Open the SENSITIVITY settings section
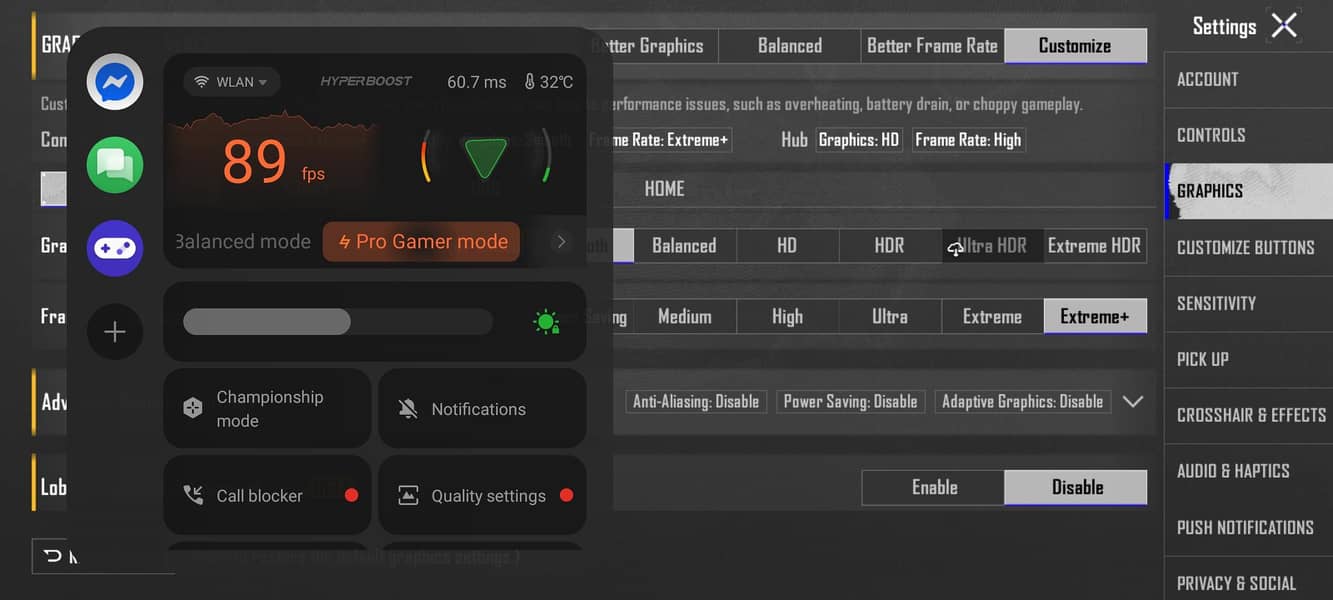Screen dimensions: 1333x600 [x=1249, y=304]
